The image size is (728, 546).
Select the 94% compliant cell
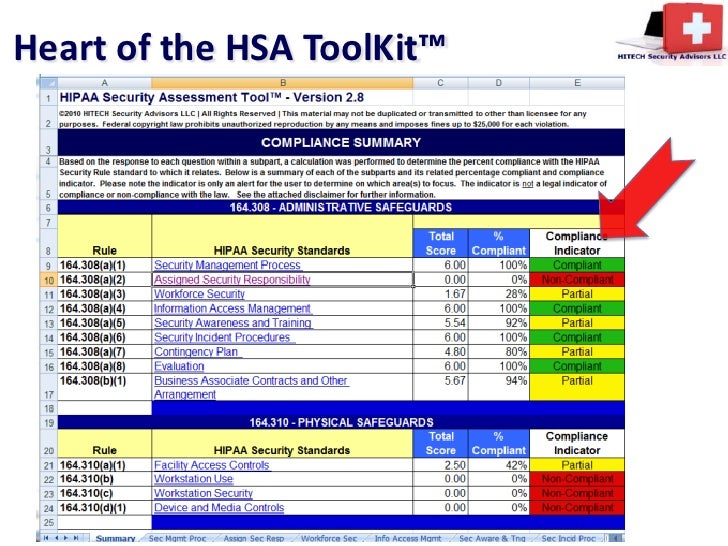[499, 387]
